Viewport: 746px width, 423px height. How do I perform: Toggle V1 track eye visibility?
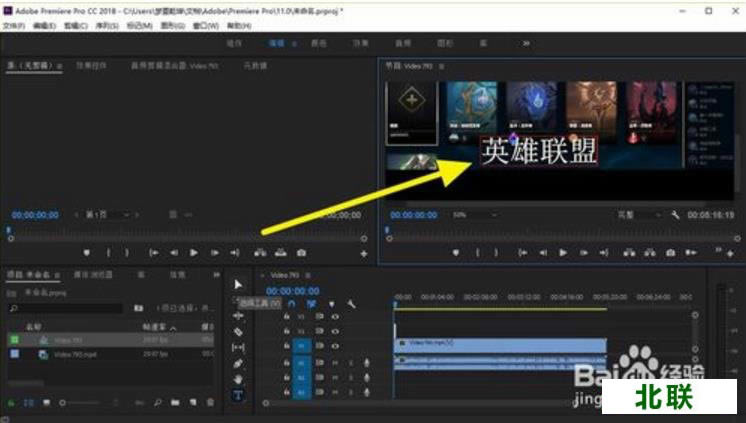coord(335,345)
